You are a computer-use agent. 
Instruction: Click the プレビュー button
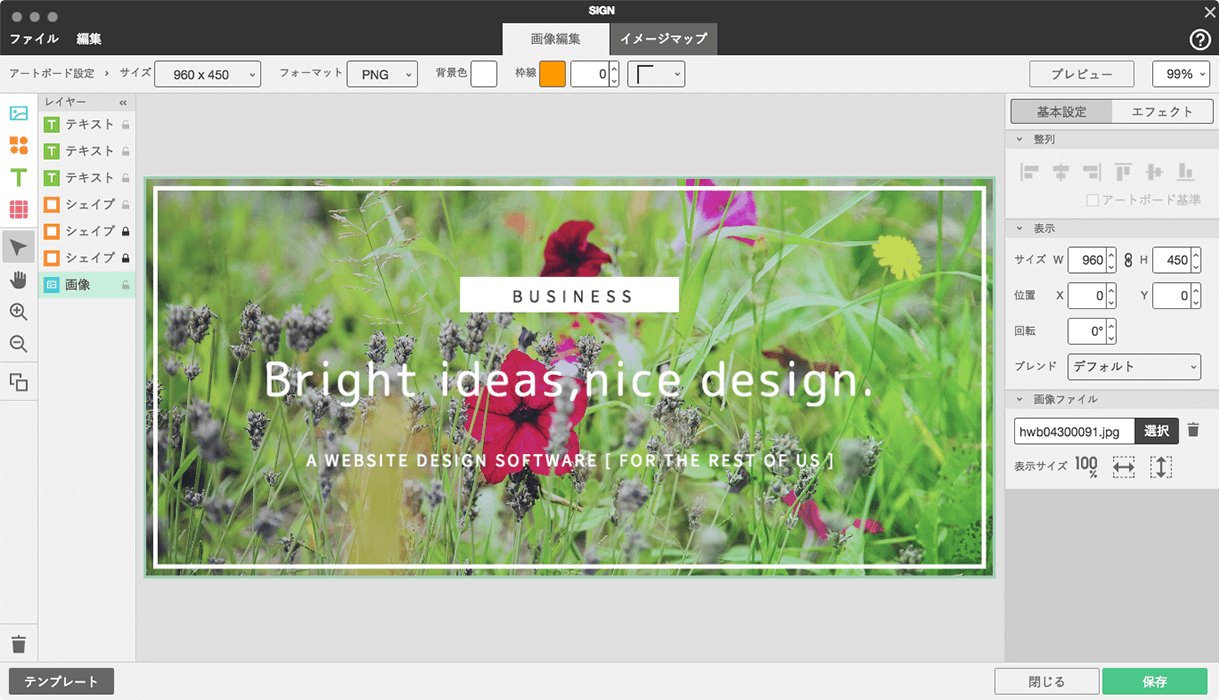[x=1081, y=74]
